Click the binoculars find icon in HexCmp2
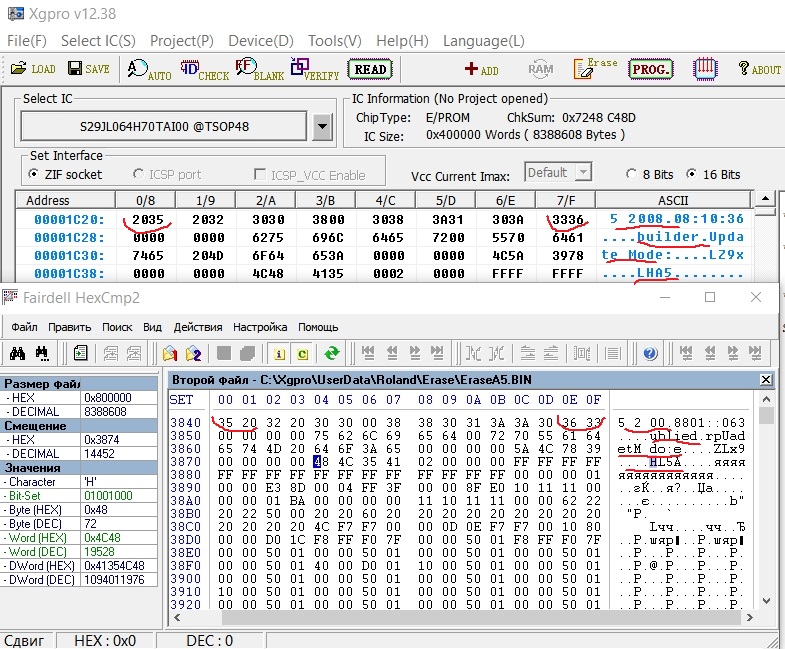This screenshot has height=649, width=785. tap(17, 353)
